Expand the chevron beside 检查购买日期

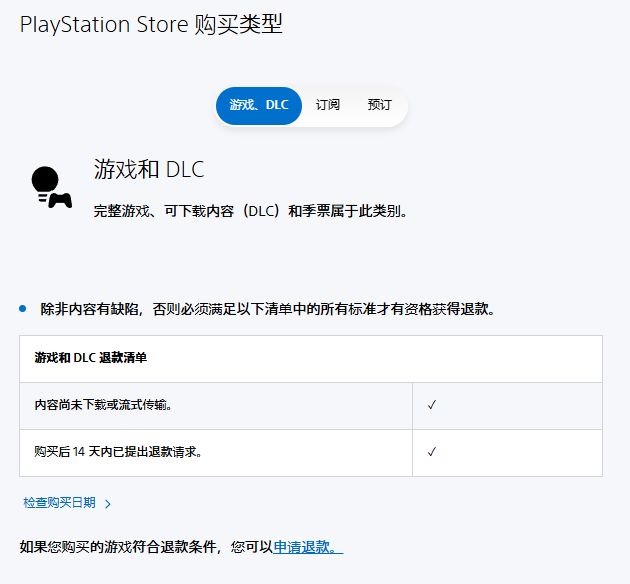pyautogui.click(x=108, y=504)
